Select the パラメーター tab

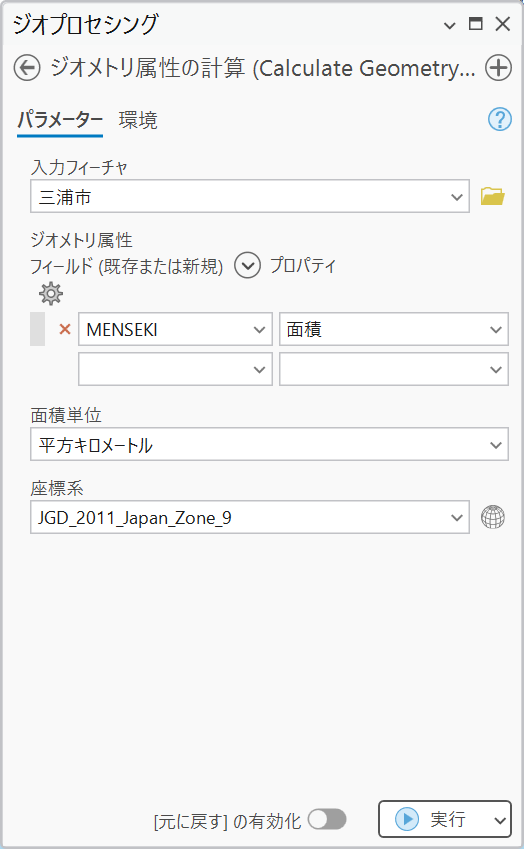click(60, 120)
